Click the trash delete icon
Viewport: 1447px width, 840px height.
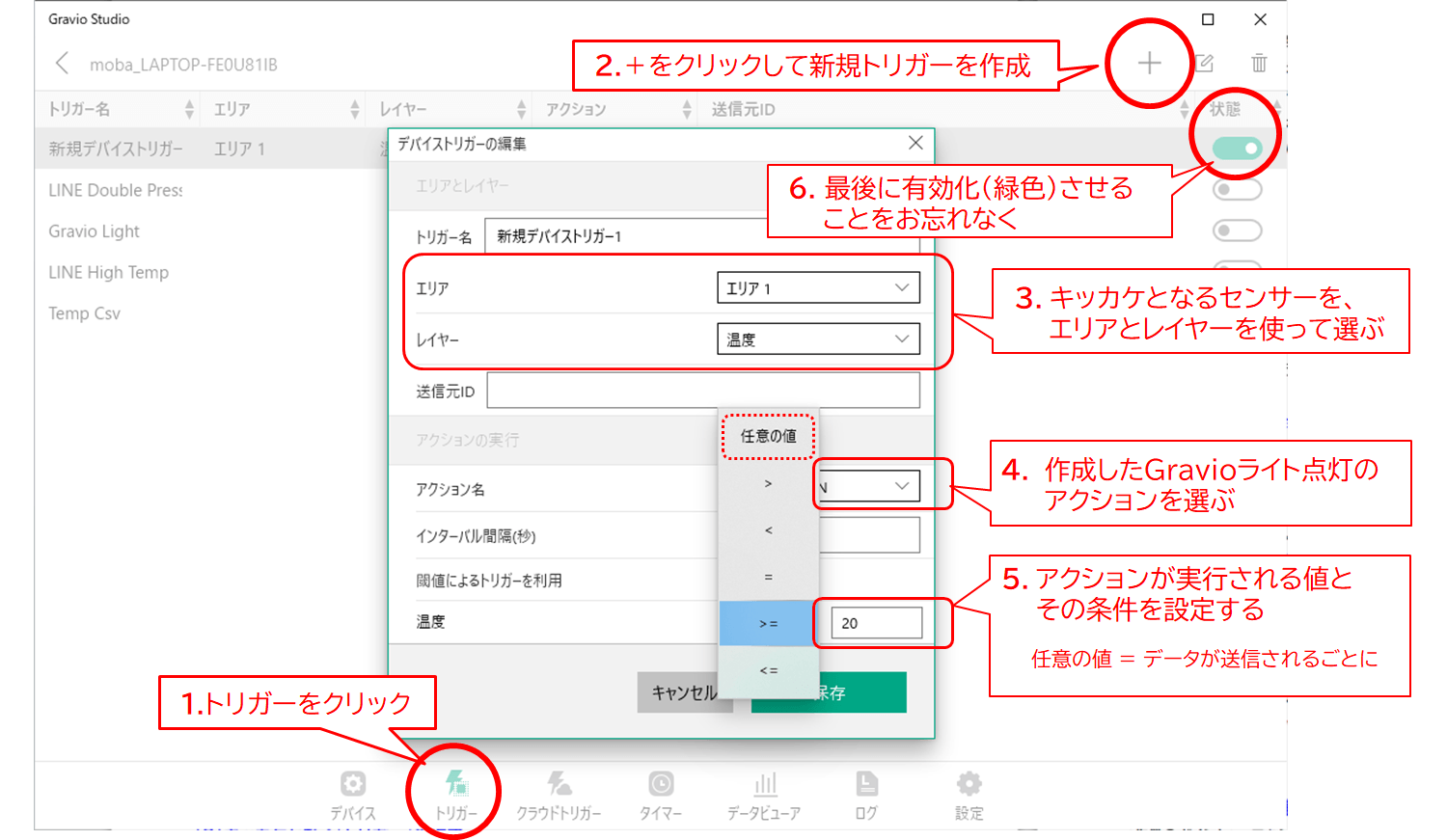click(1259, 64)
